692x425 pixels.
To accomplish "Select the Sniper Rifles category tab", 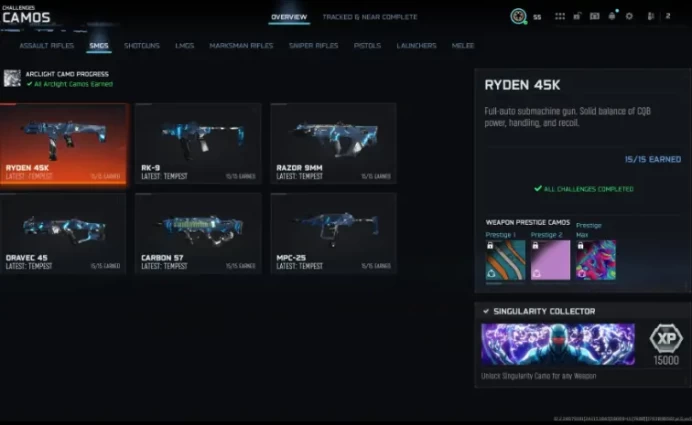I will click(x=313, y=45).
